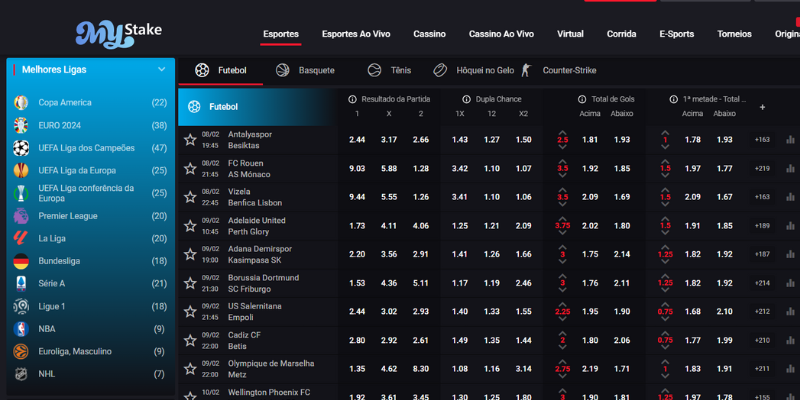Switch to Hóquei no Gelo tab
The width and height of the screenshot is (800, 400).
[x=473, y=70]
